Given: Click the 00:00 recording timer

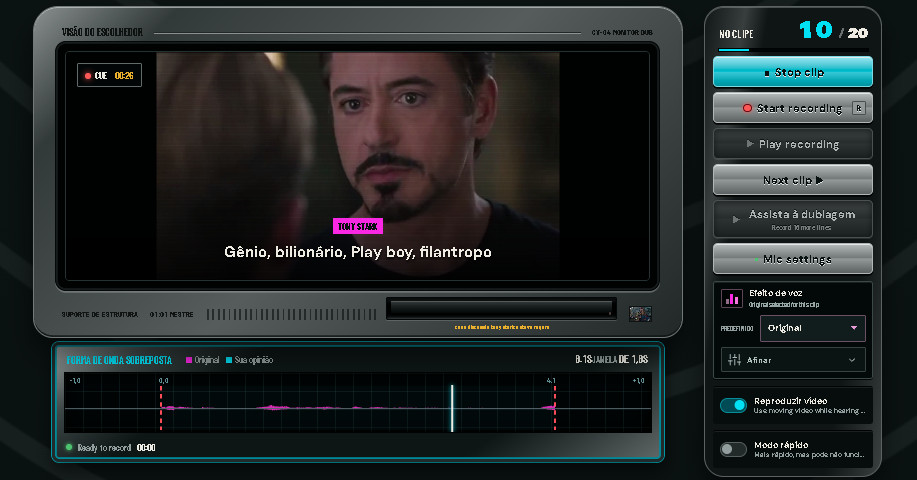Looking at the screenshot, I should [x=146, y=448].
